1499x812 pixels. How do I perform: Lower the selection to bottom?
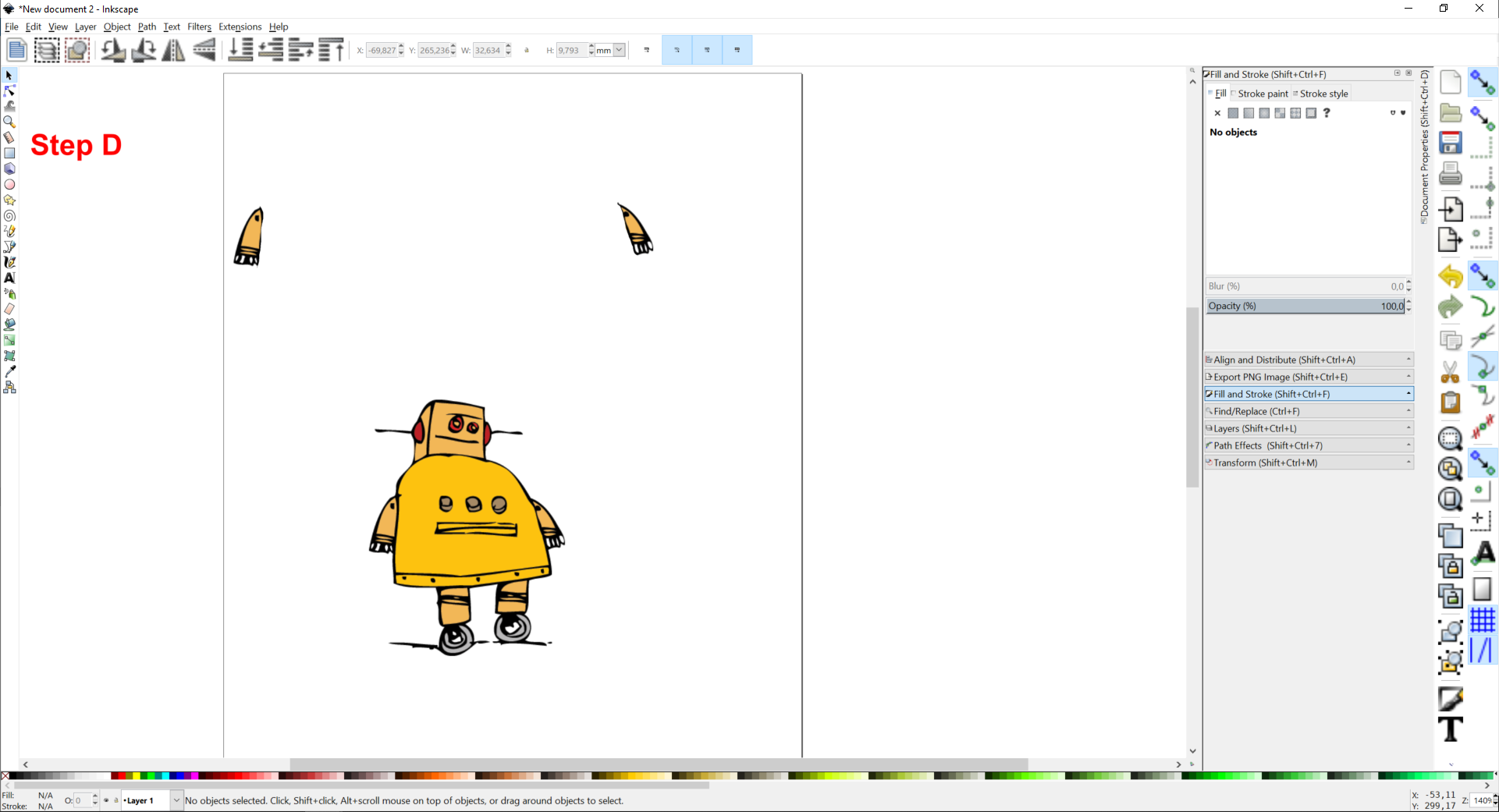point(240,50)
